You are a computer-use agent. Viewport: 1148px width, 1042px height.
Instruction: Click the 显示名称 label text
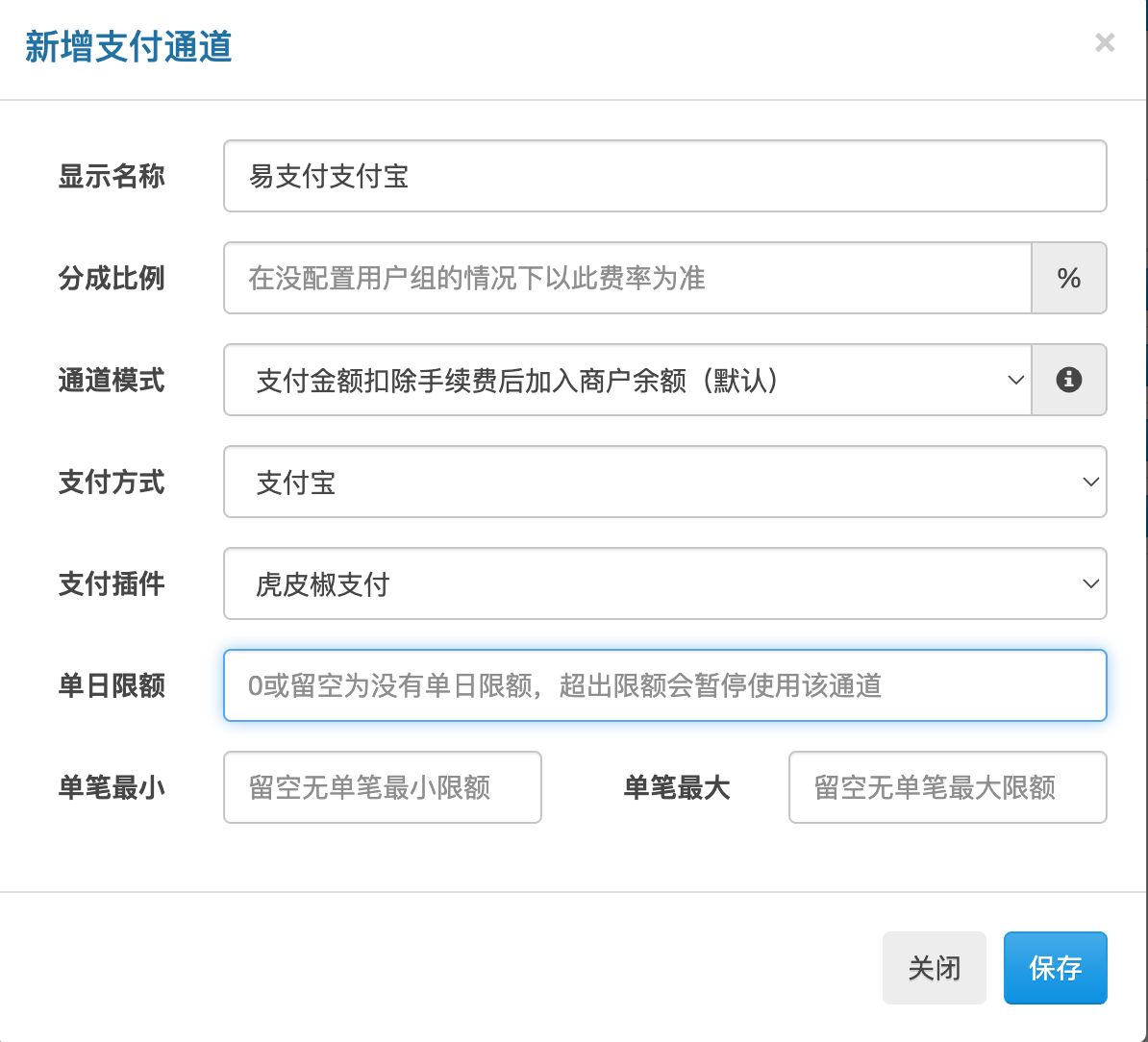(x=112, y=176)
